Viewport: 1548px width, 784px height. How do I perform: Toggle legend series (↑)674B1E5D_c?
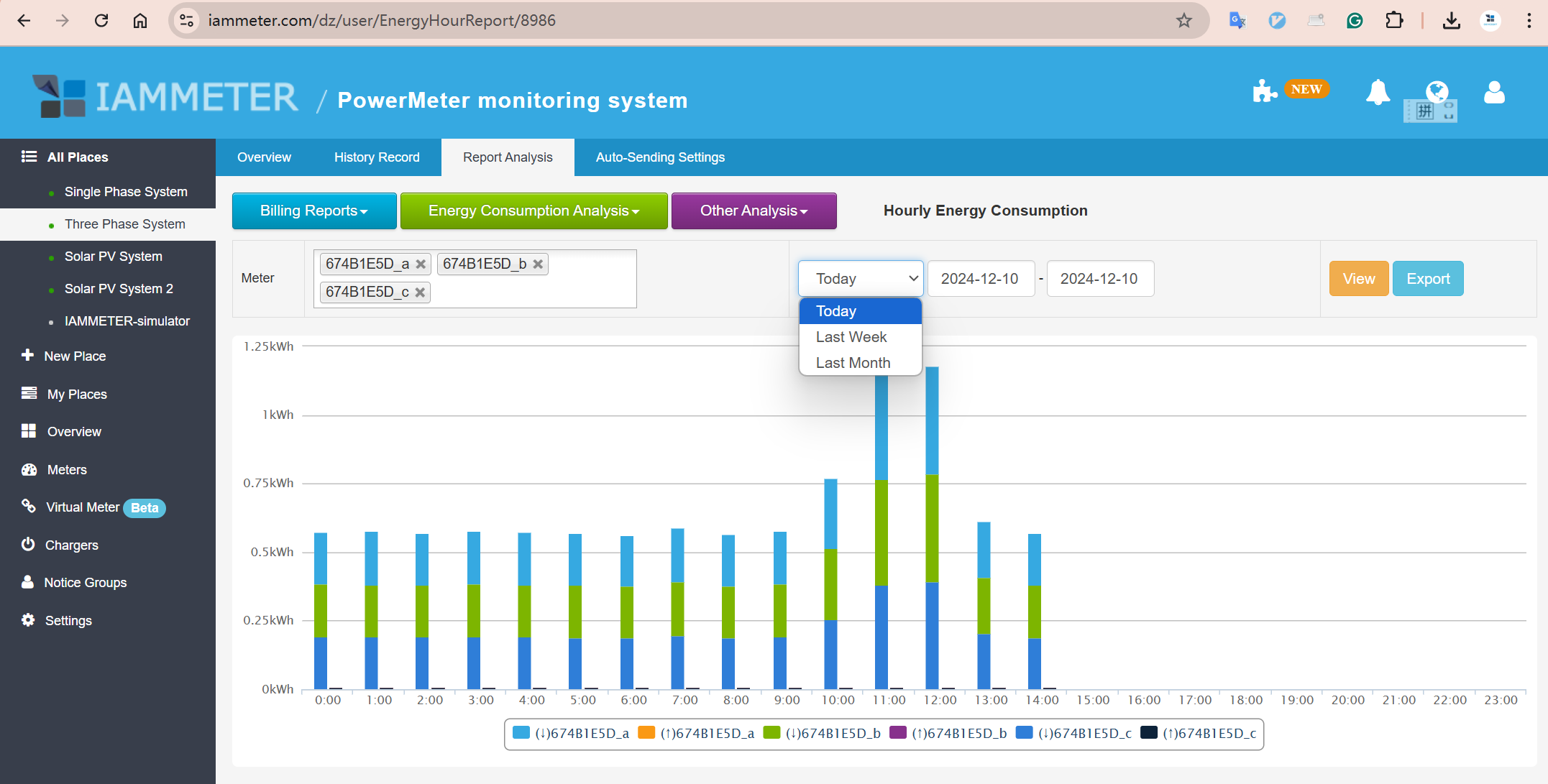pyautogui.click(x=1199, y=733)
